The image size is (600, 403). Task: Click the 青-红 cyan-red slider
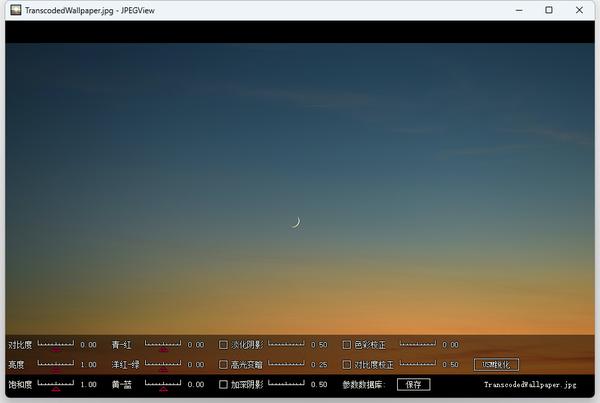(163, 344)
